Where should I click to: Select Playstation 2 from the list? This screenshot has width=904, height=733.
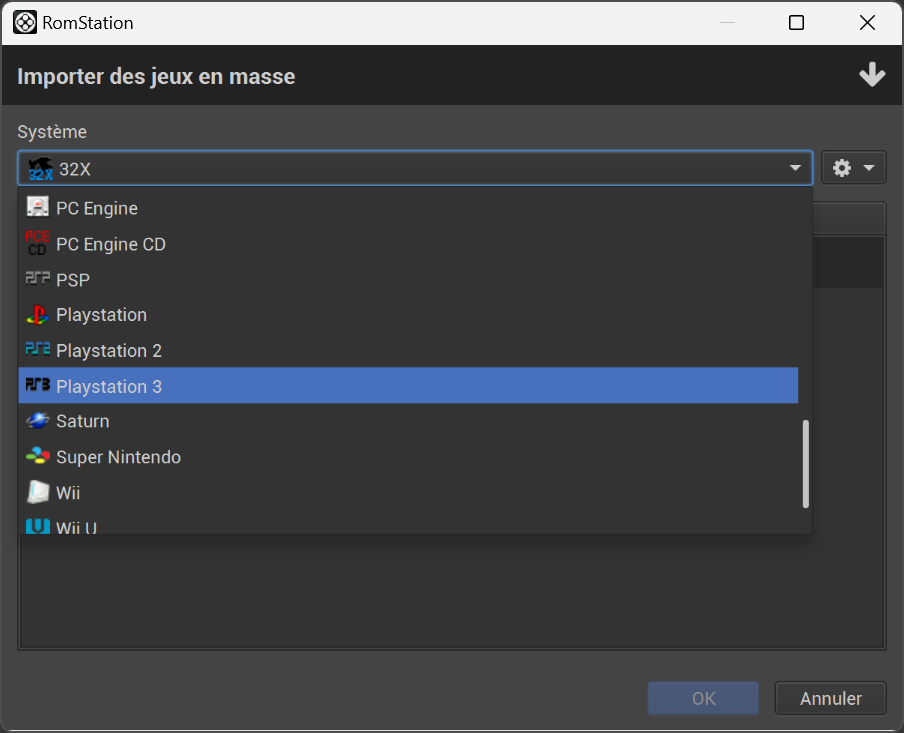point(108,350)
